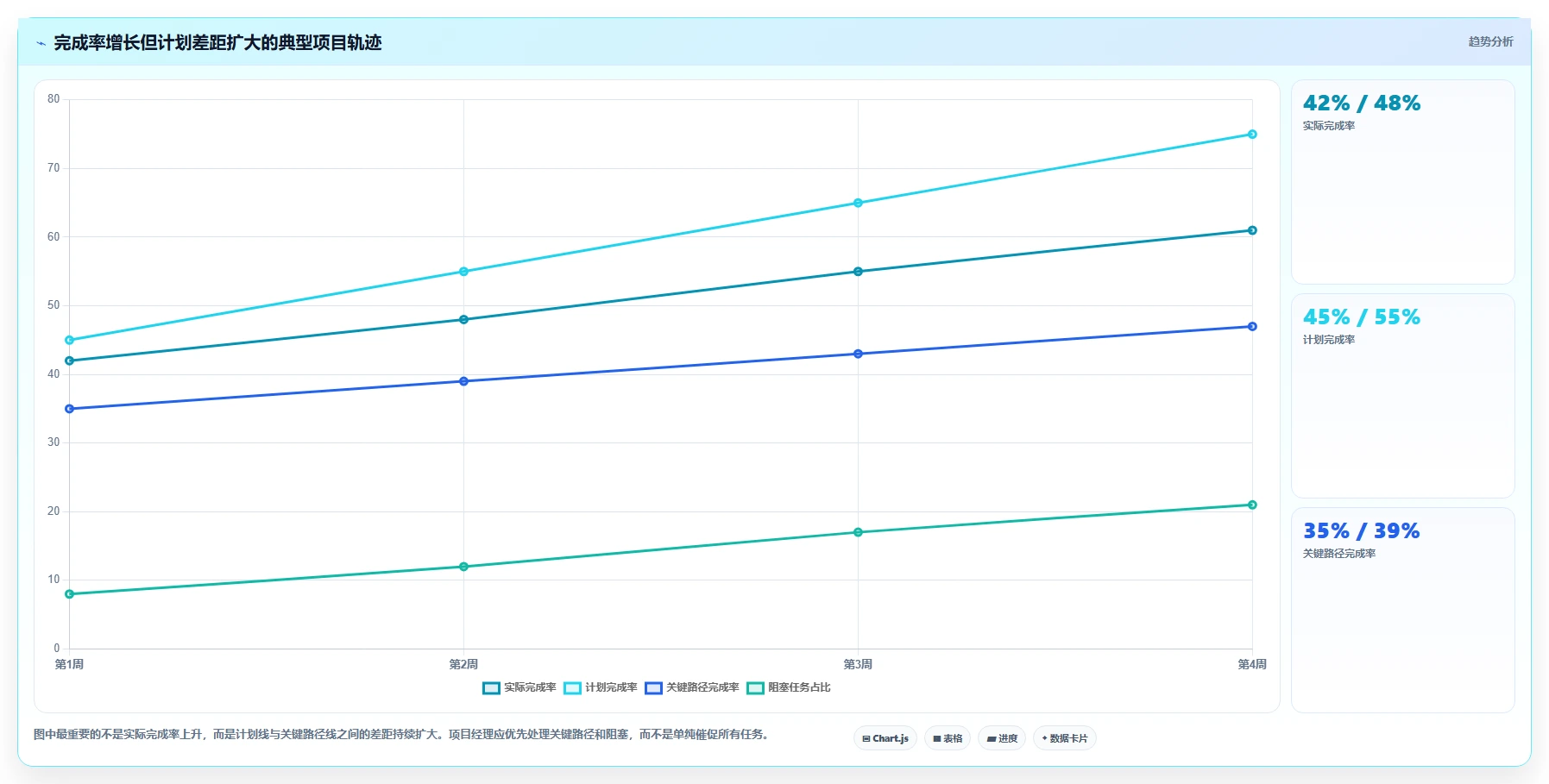
Task: Toggle the 计划完成率 legend item
Action: [601, 687]
